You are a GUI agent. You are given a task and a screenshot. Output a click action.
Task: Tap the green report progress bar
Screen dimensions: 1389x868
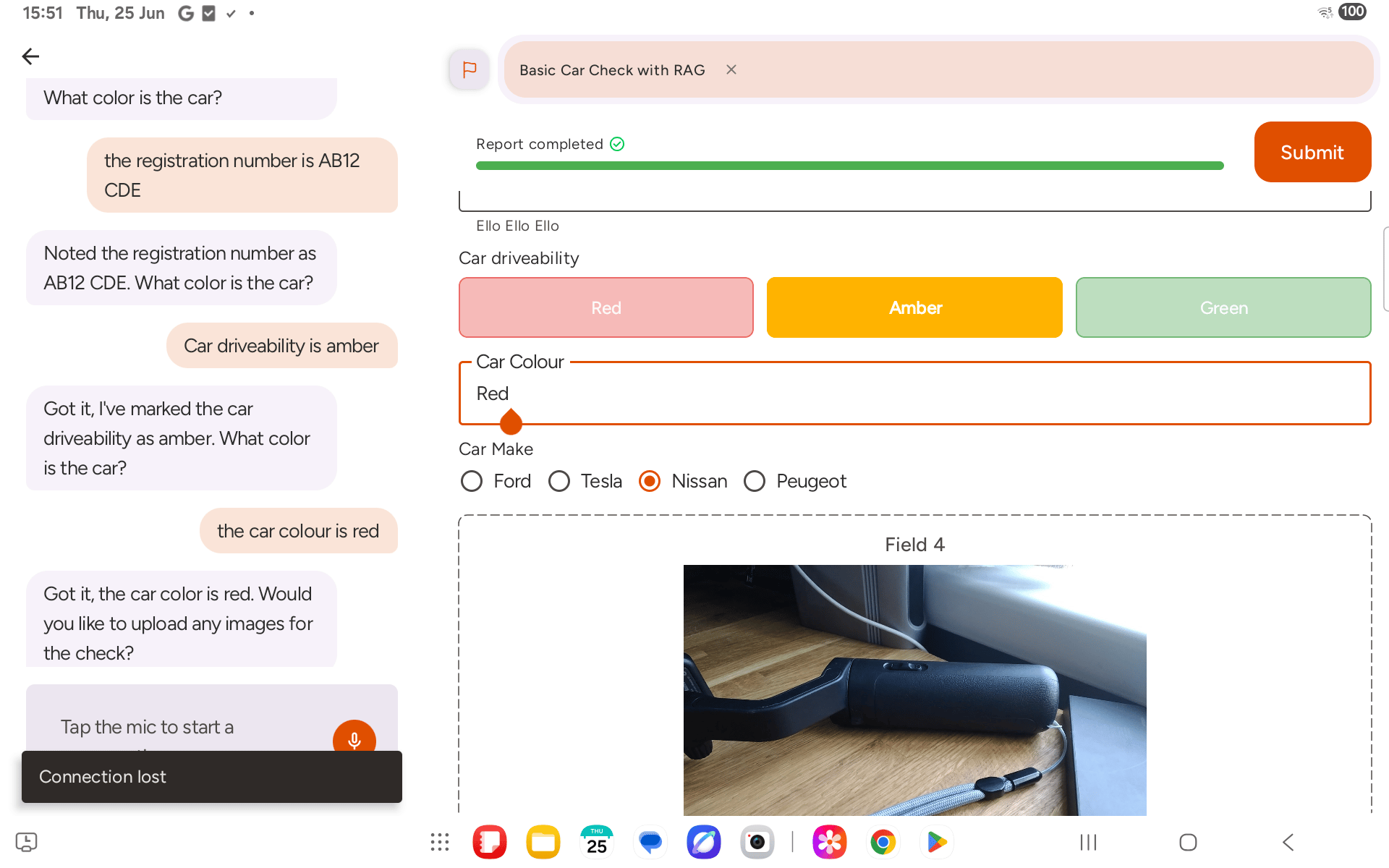pos(849,166)
